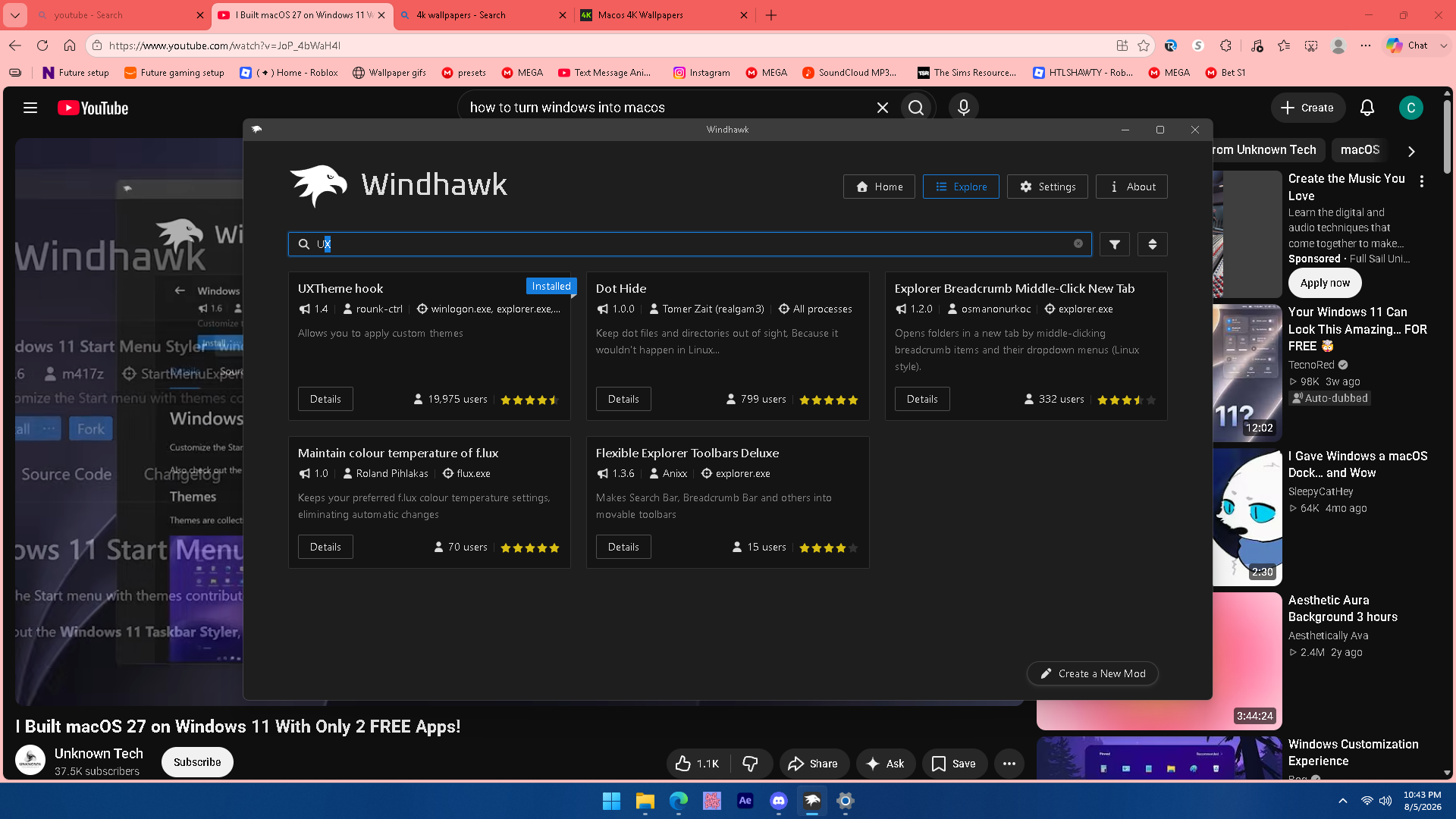Show hidden system tray icons
Viewport: 1456px width, 819px height.
(x=1342, y=801)
